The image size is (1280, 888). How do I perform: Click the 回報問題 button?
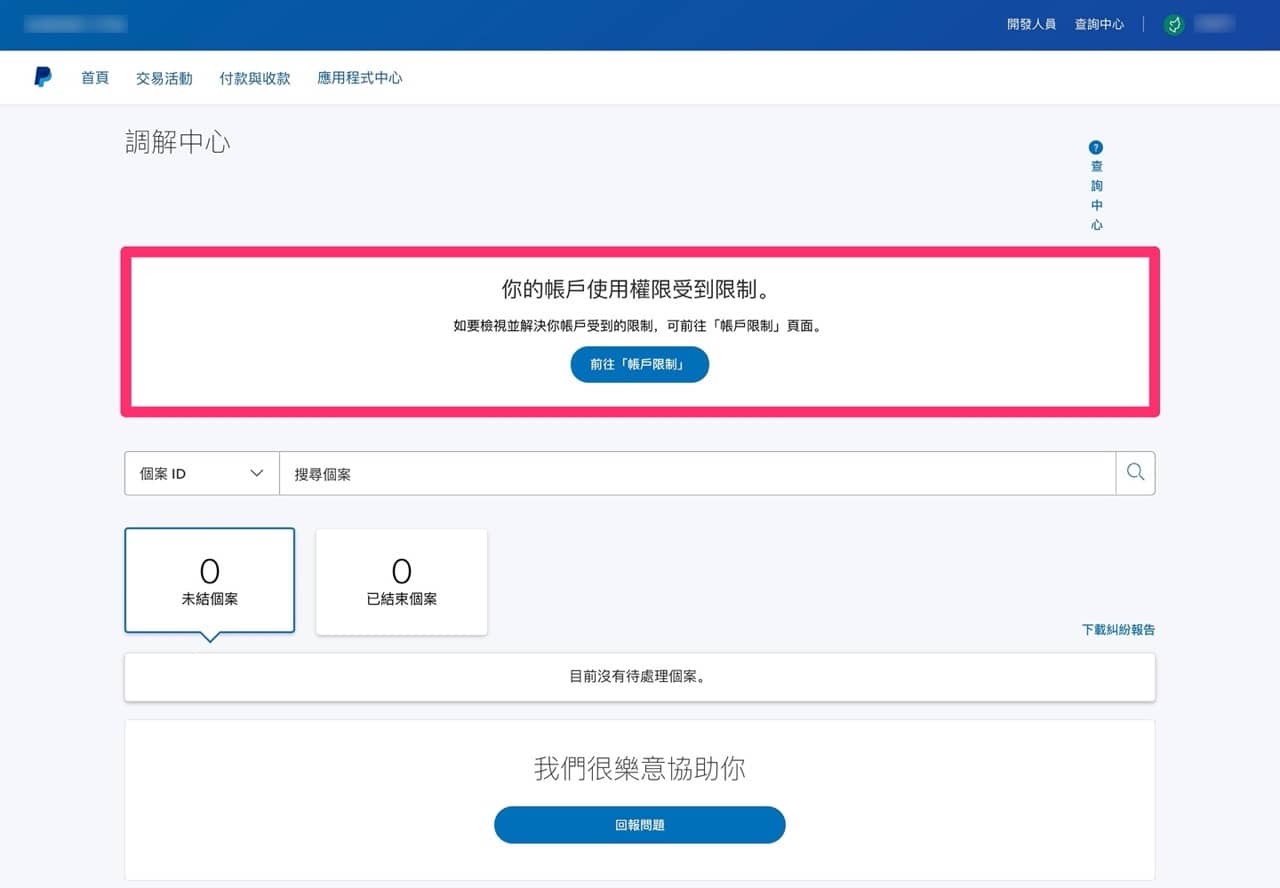pos(640,825)
